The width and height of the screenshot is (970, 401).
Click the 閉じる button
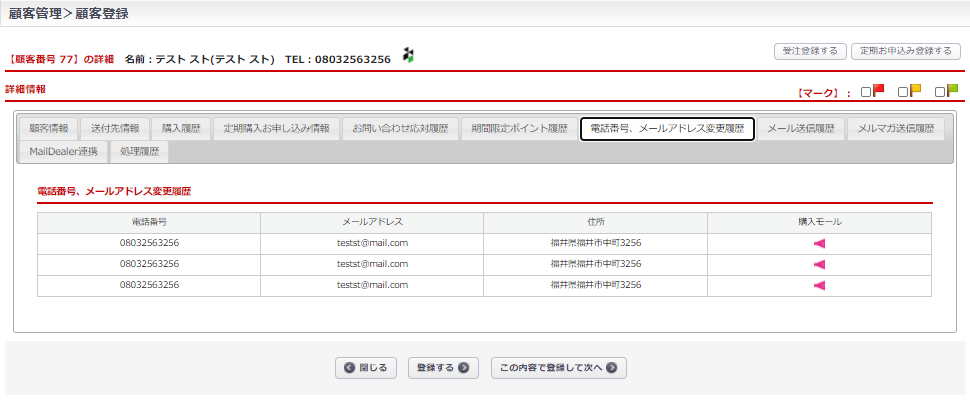[x=366, y=368]
